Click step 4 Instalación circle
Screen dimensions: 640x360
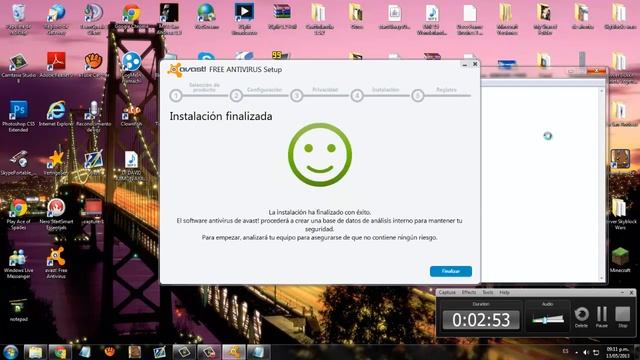357,96
